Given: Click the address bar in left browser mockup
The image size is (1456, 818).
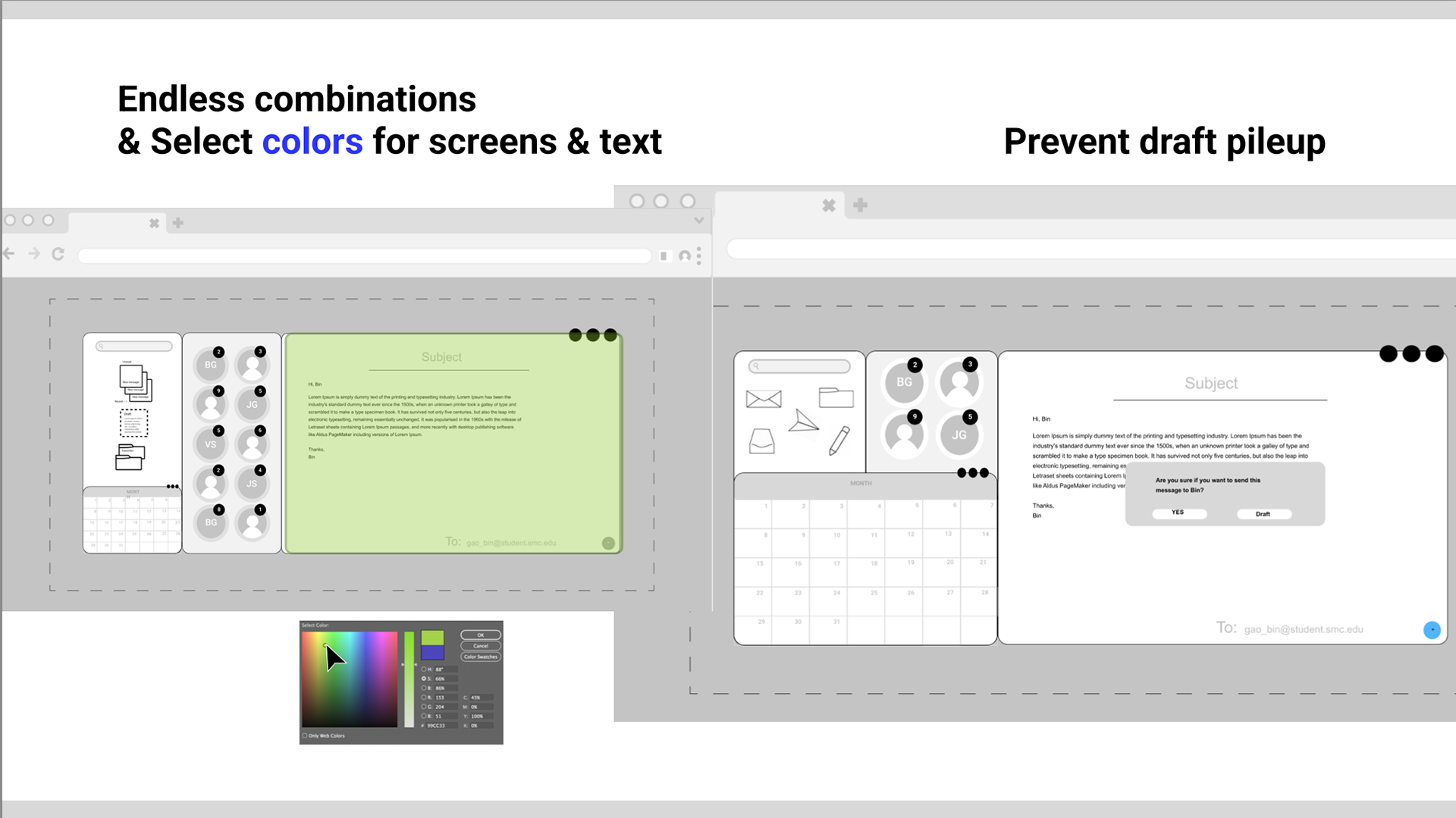Looking at the screenshot, I should 365,256.
